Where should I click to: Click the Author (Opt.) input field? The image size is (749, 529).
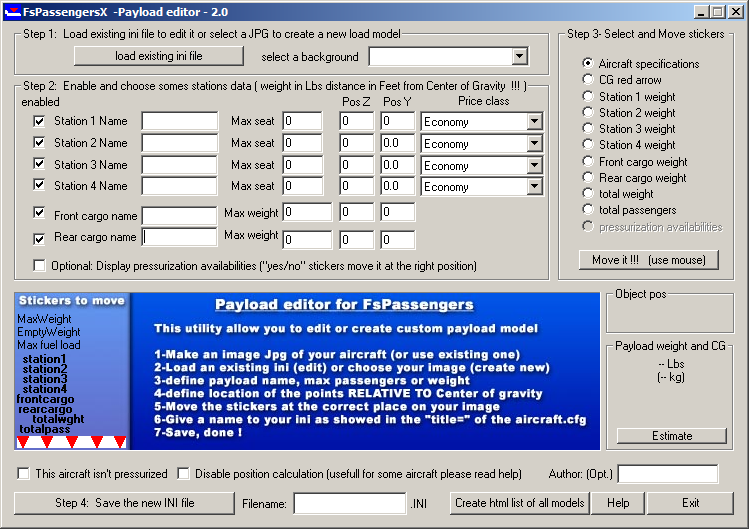tap(667, 474)
